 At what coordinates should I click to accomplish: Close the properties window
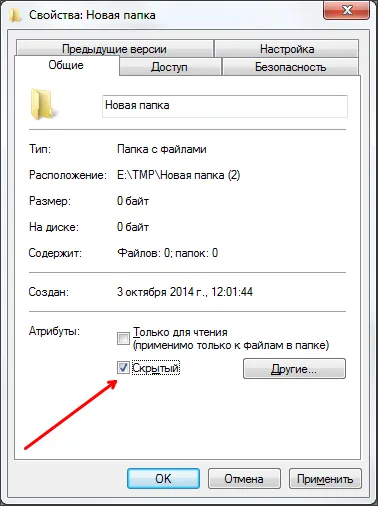[x=347, y=10]
